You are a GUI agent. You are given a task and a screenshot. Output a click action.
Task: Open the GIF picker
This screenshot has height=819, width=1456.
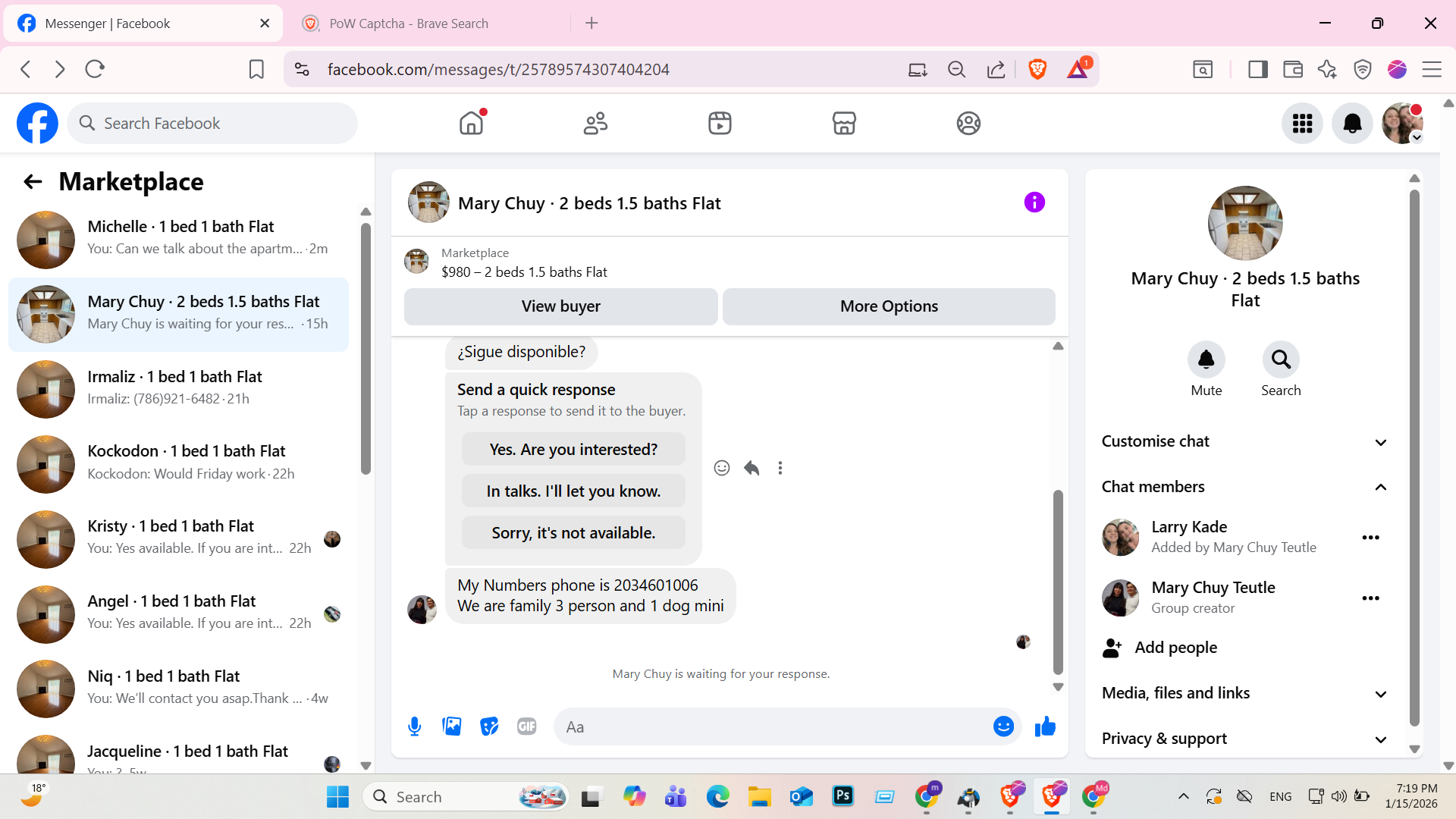click(527, 726)
